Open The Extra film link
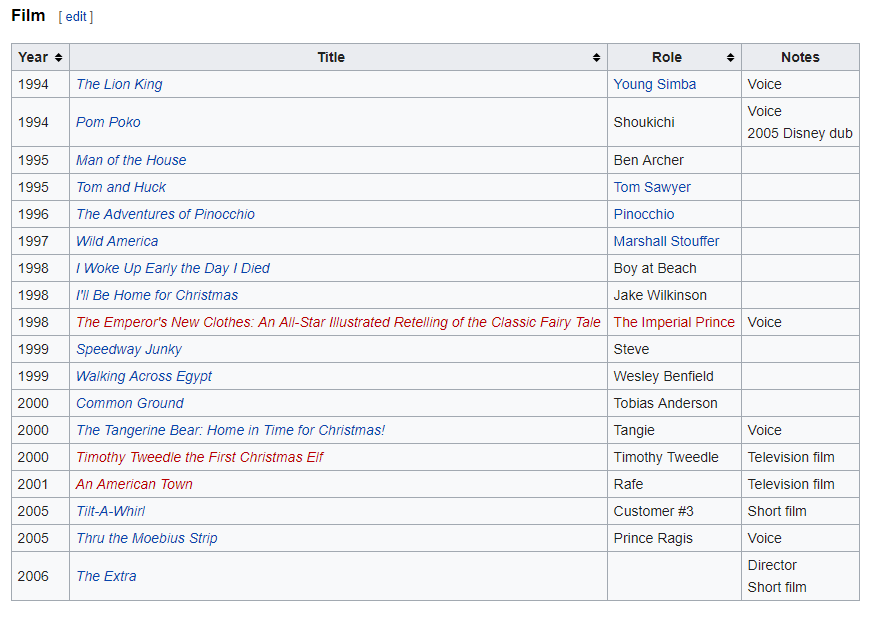Viewport: 875px width, 617px height. (x=106, y=576)
